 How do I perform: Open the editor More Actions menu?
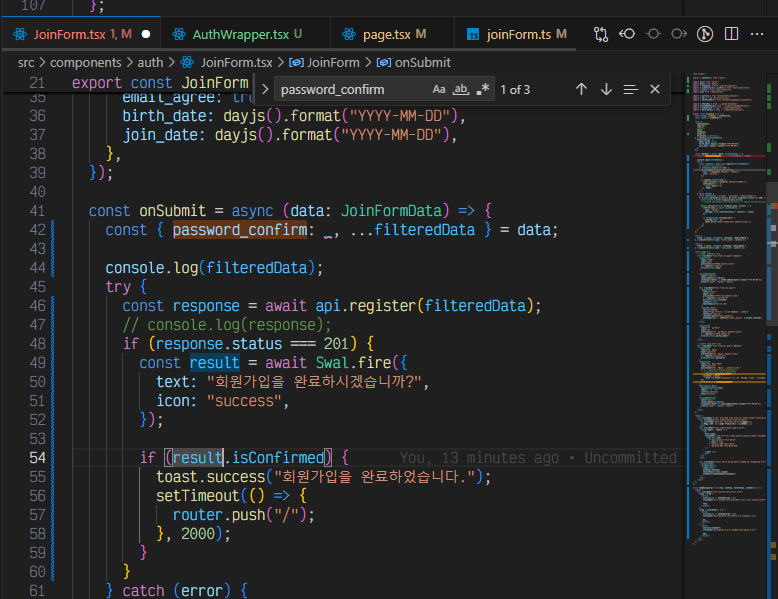(x=757, y=34)
